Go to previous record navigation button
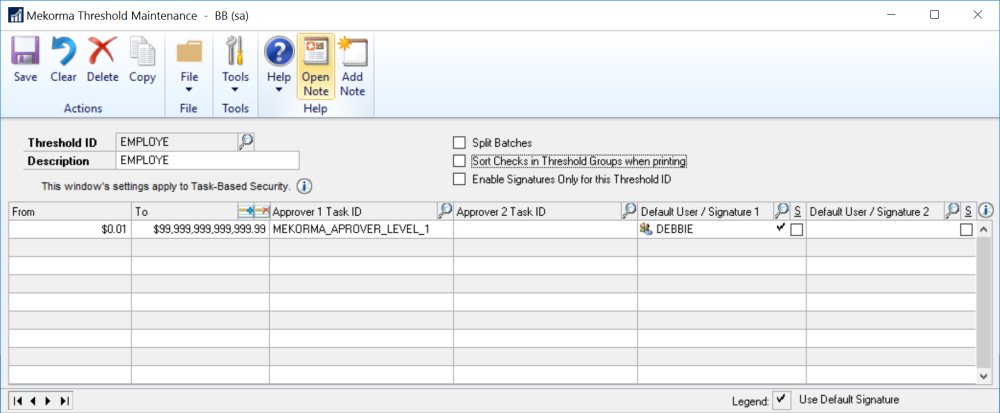 click(32, 401)
